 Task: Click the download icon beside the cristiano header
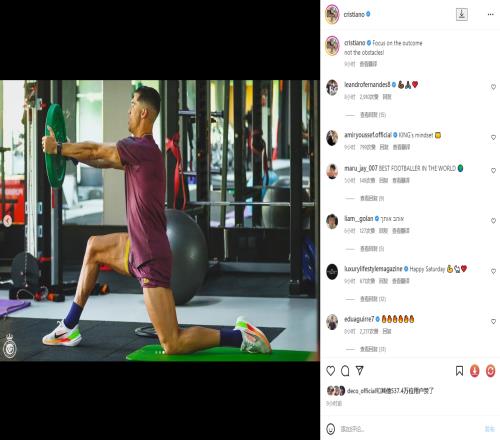click(462, 14)
